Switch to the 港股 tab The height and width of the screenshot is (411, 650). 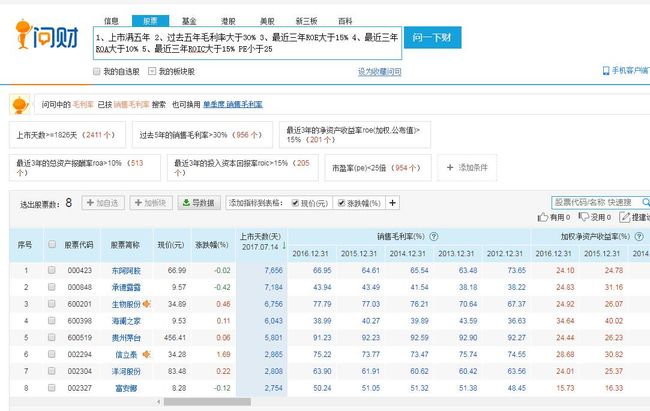(x=228, y=21)
